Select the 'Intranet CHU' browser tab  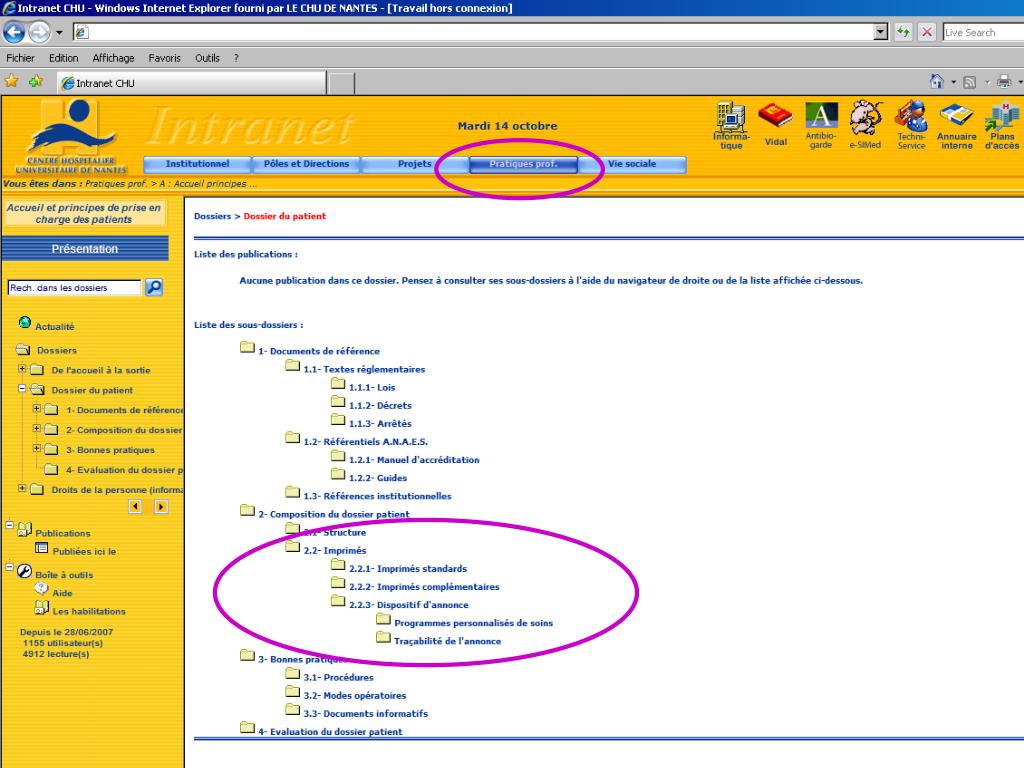coord(192,83)
